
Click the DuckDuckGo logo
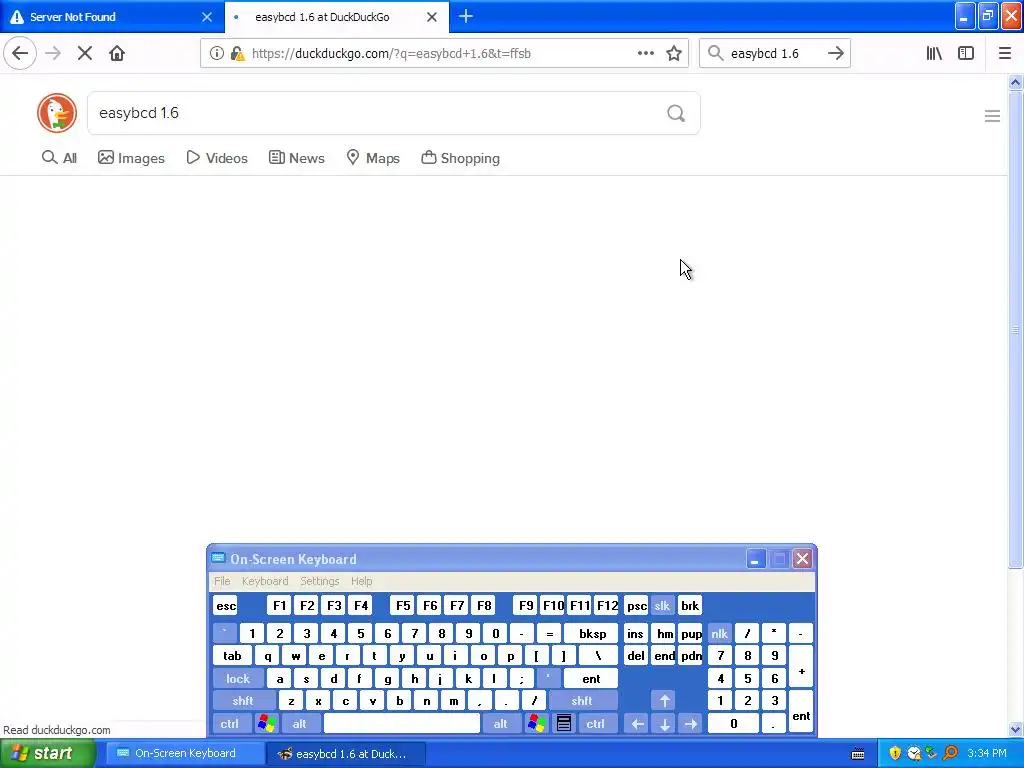pyautogui.click(x=57, y=113)
